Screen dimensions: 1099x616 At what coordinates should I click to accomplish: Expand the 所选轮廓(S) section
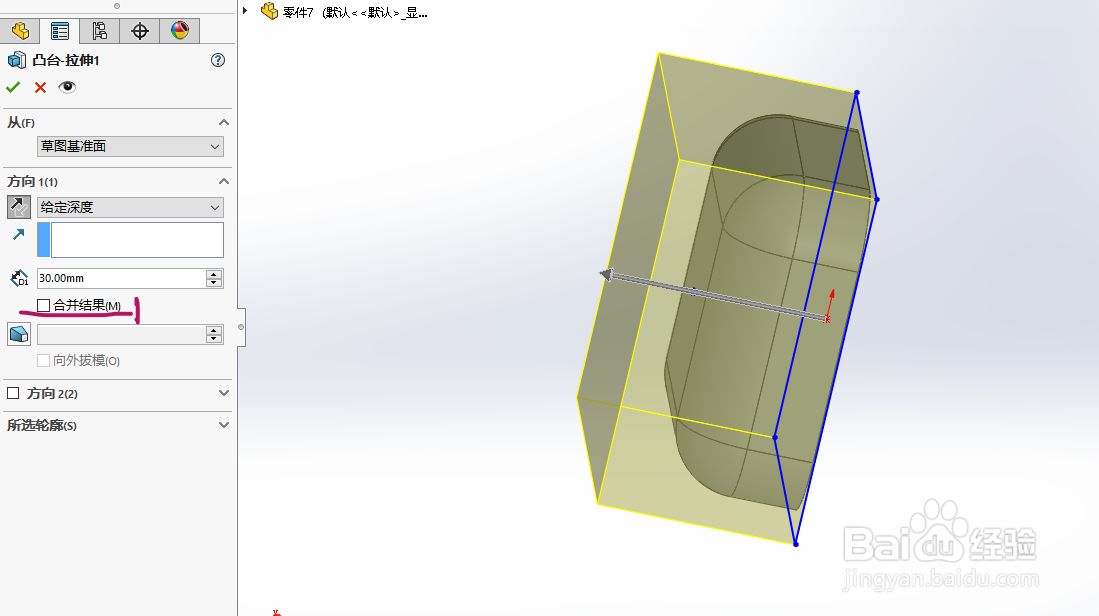coord(223,424)
